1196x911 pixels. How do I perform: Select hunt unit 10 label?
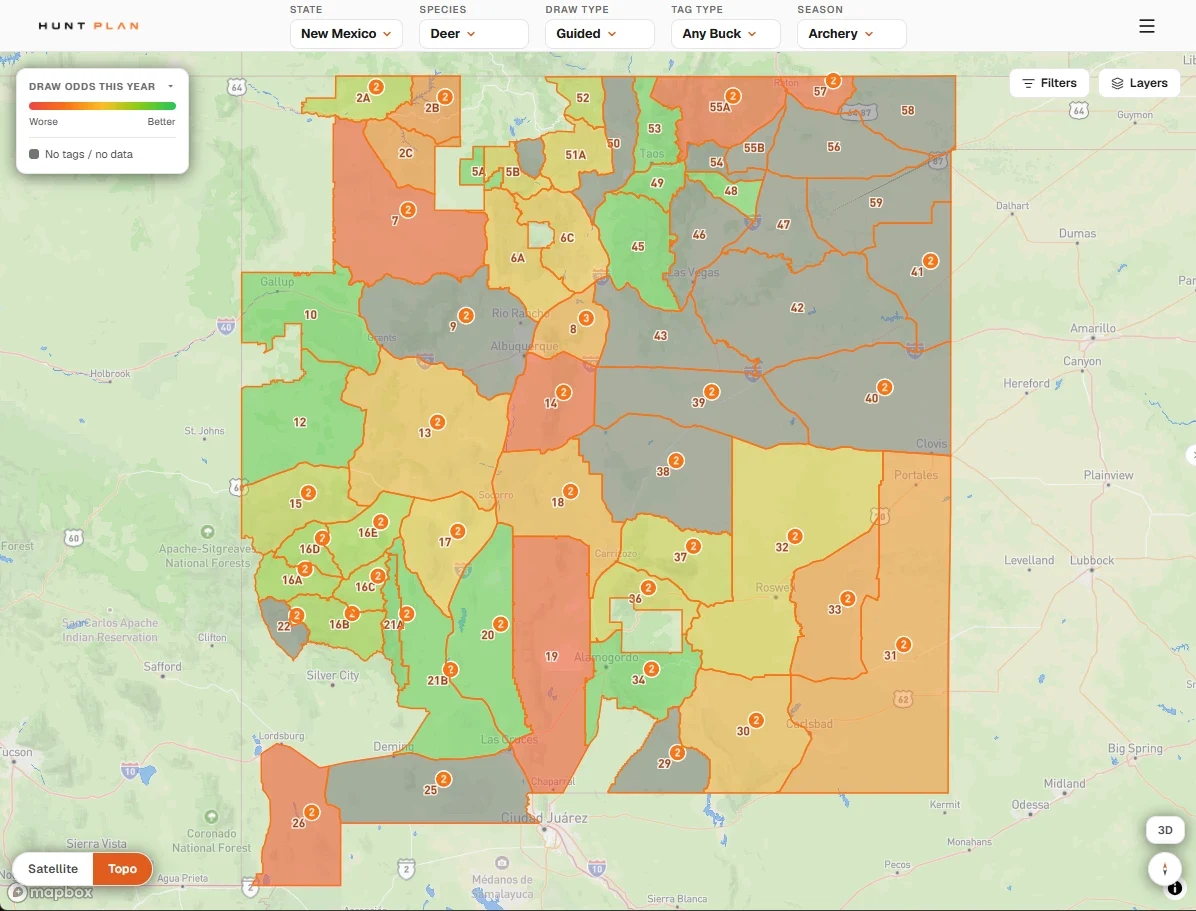click(x=310, y=314)
